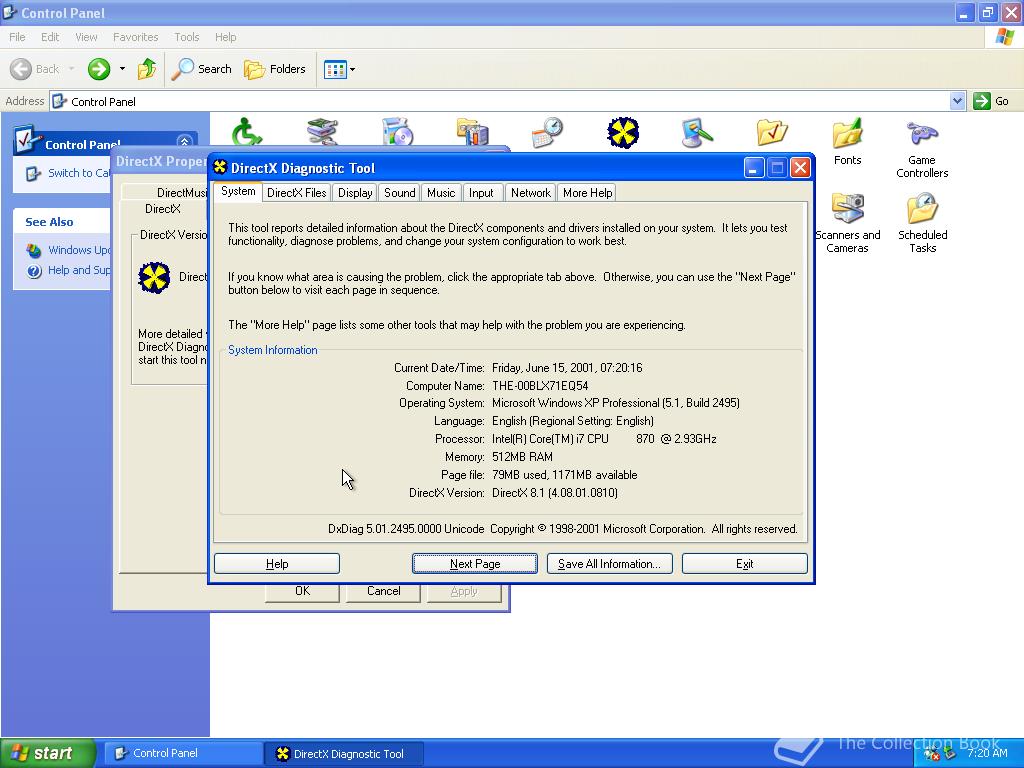
Task: Expand the Address bar dropdown
Action: (x=957, y=101)
